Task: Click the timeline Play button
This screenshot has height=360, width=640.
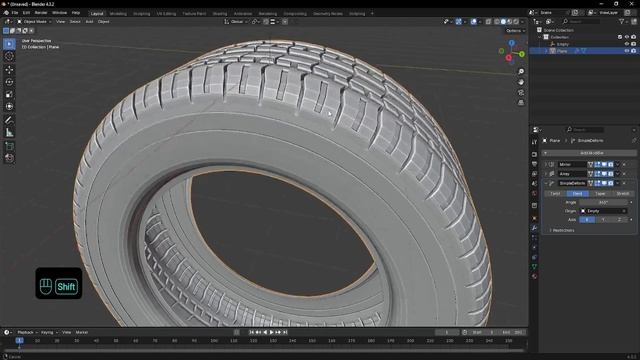Action: tap(271, 332)
